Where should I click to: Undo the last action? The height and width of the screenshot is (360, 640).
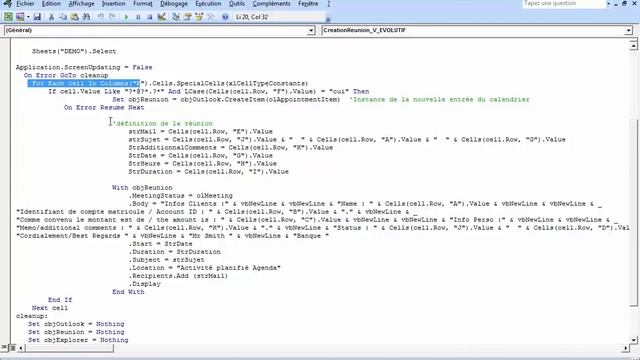pyautogui.click(x=100, y=17)
